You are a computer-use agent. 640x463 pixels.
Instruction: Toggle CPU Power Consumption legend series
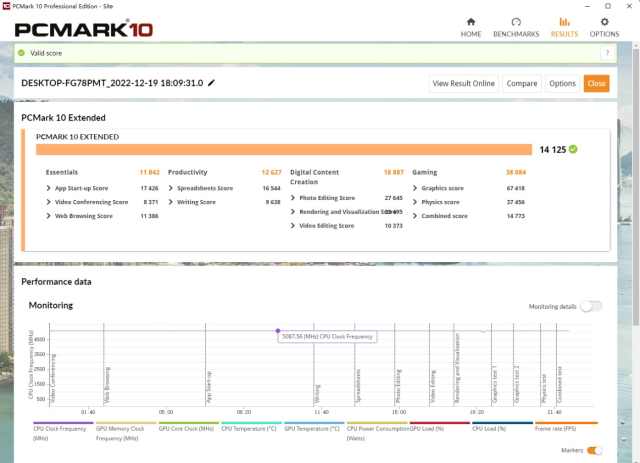[377, 432]
